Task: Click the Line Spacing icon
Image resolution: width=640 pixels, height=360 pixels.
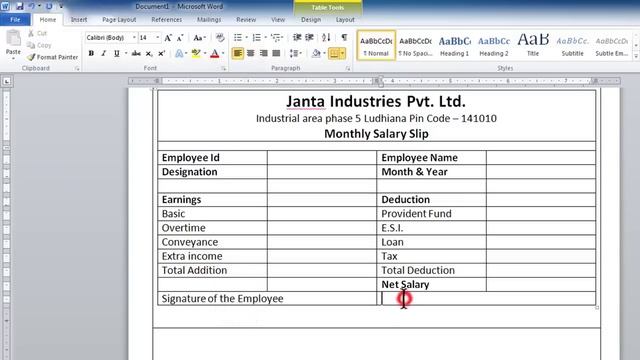Action: (294, 53)
